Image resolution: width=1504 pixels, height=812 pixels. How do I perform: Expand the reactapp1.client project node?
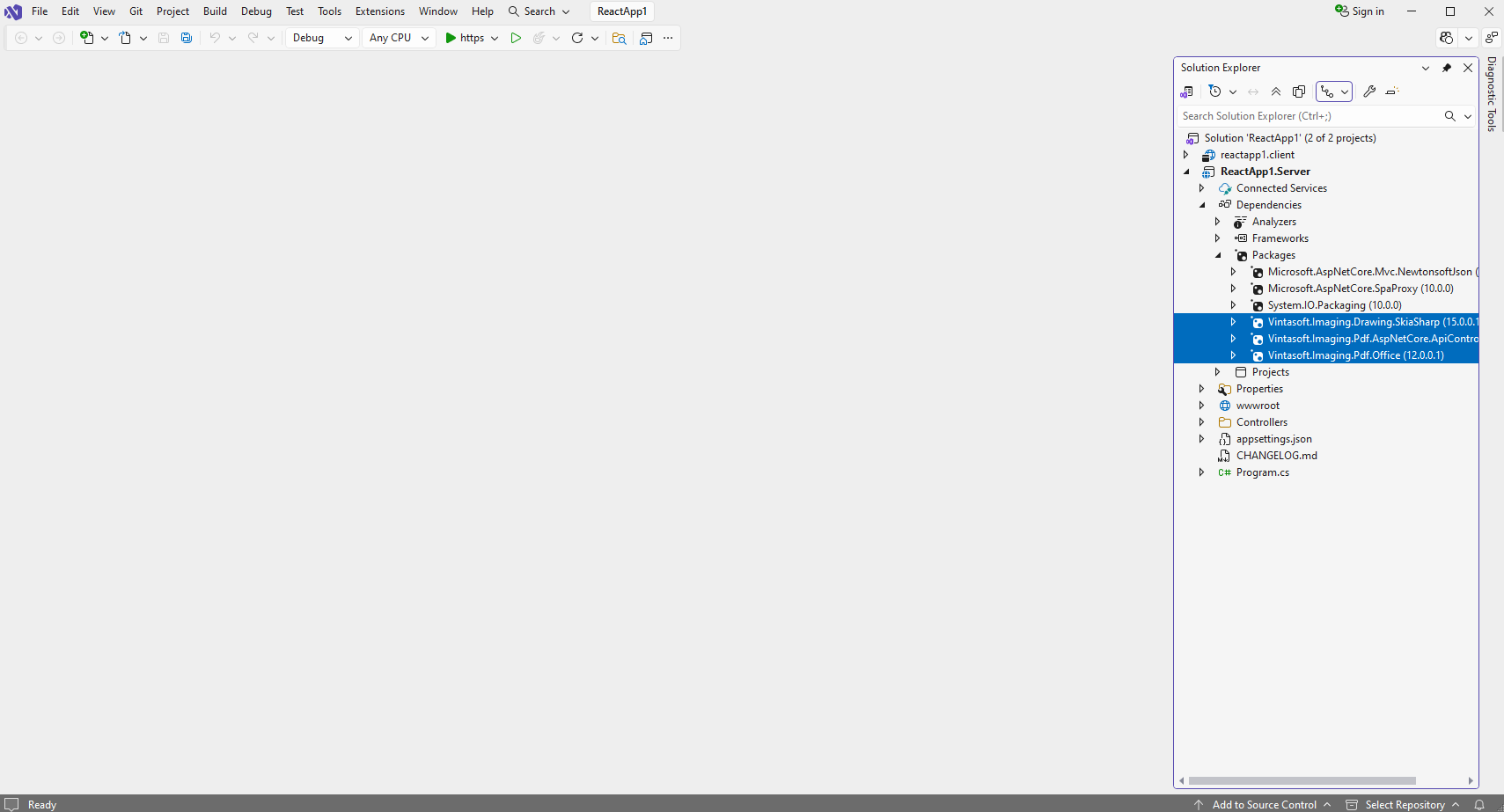click(x=1186, y=155)
